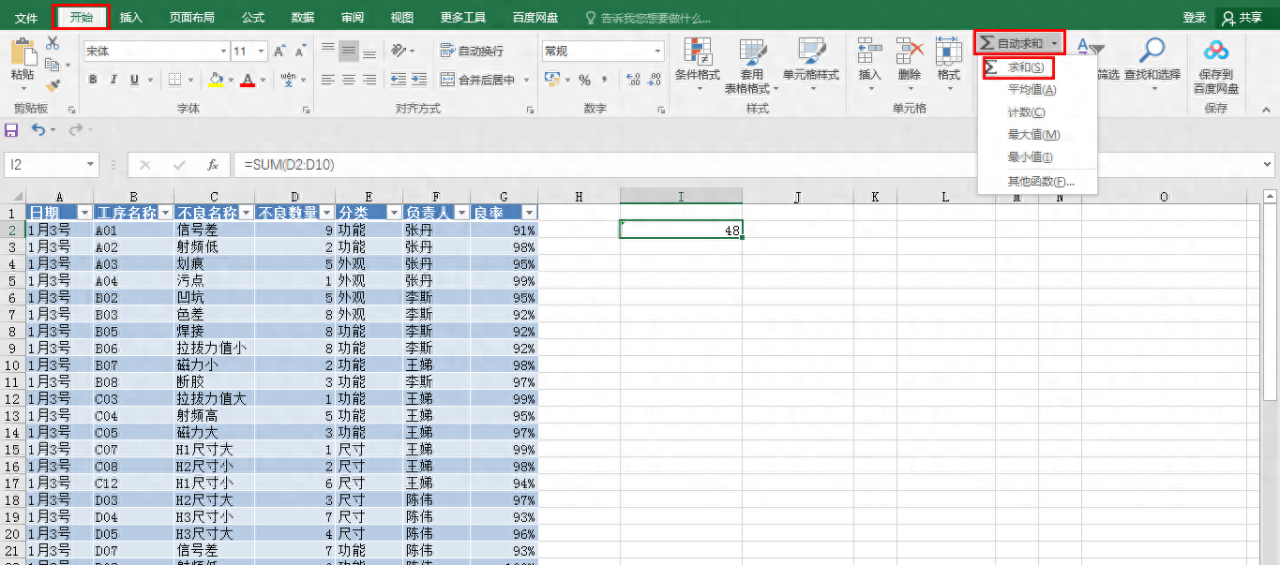Open the font size 11 dropdown
Screen dimensions: 1280x565
[x=262, y=51]
